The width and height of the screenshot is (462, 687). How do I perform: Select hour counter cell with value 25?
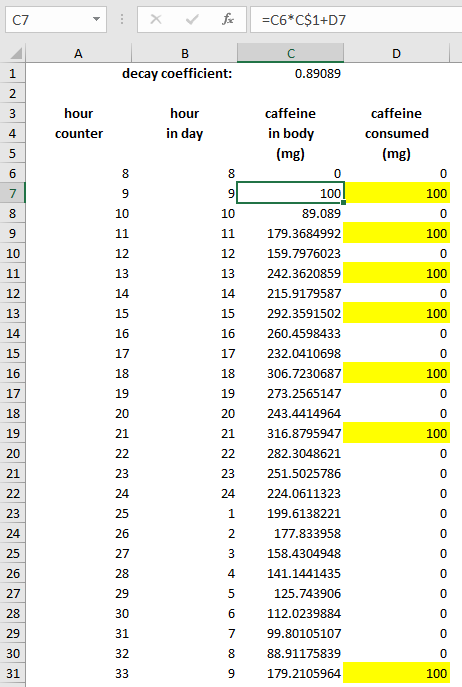tap(78, 513)
